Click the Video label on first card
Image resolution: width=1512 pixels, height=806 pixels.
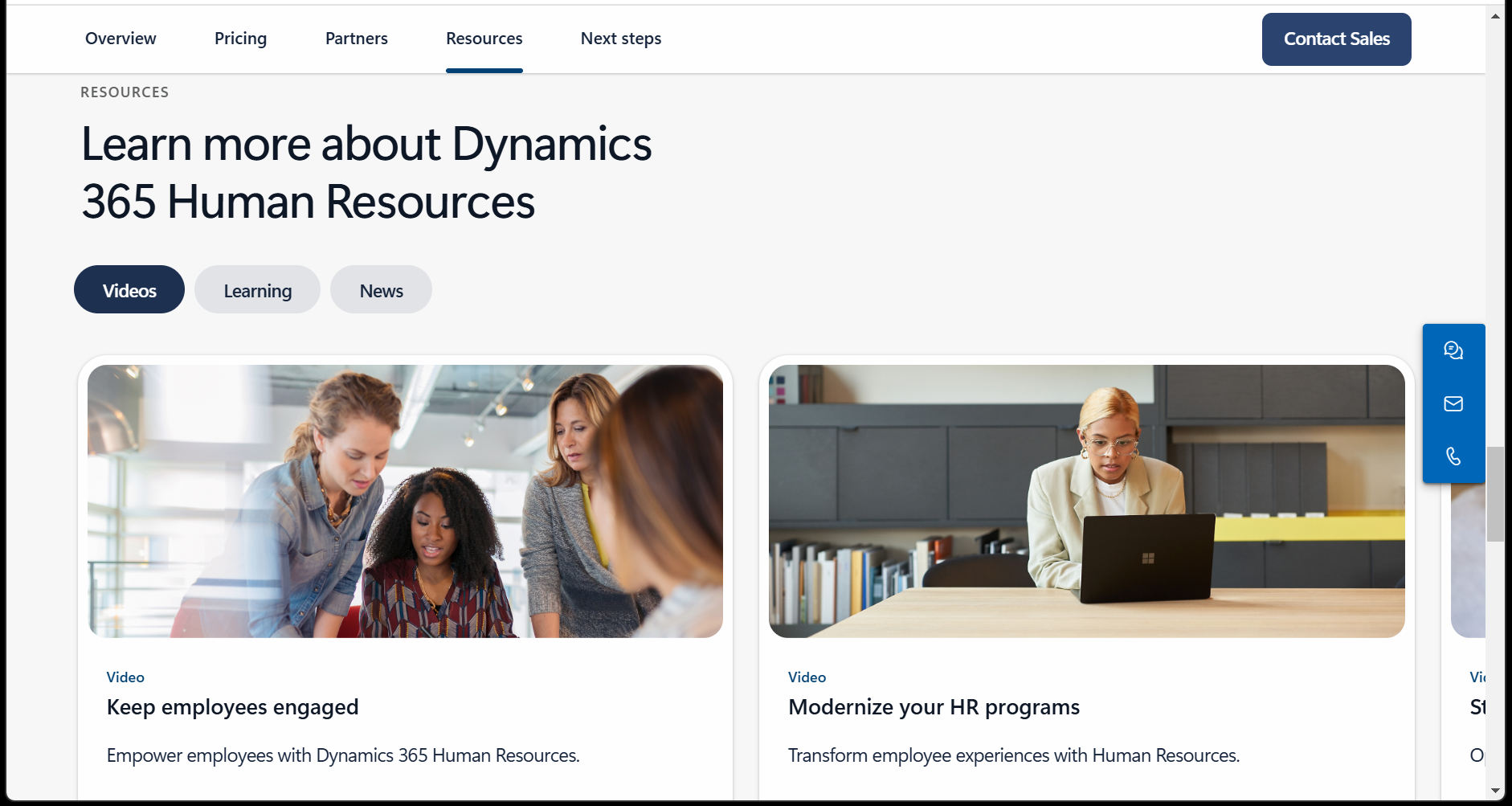[x=125, y=677]
